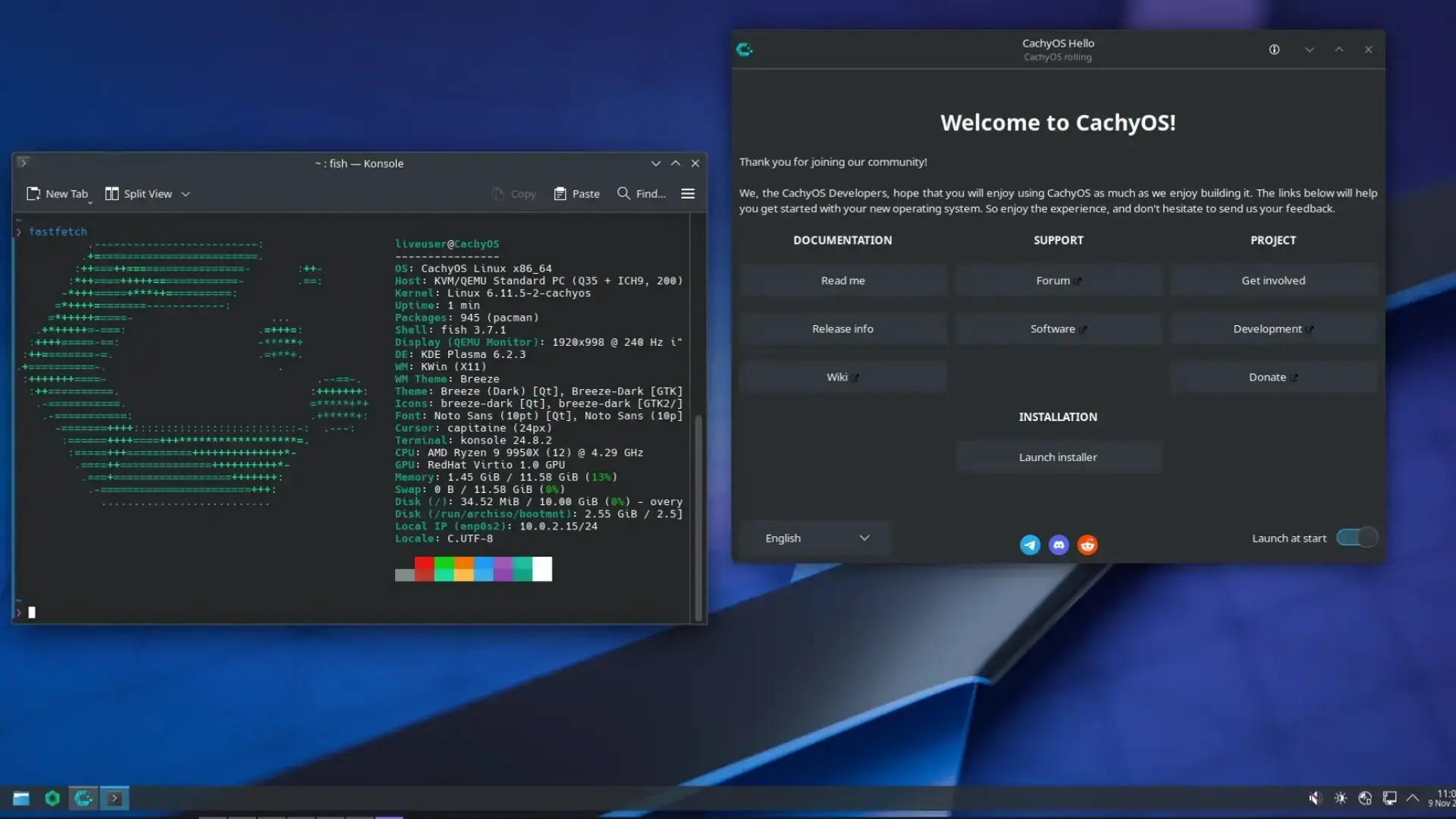Click the CachyOS logo icon in Hello window
The height and width of the screenshot is (819, 1456).
pyautogui.click(x=744, y=49)
